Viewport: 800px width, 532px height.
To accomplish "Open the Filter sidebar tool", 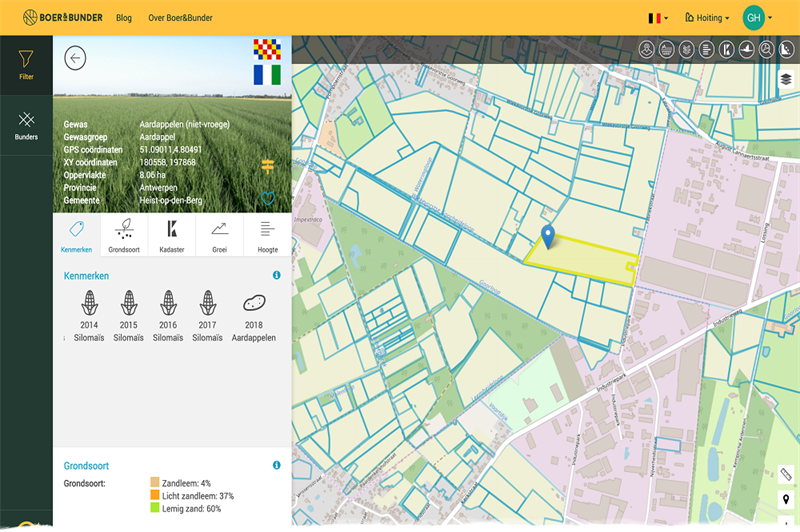I will [x=26, y=65].
